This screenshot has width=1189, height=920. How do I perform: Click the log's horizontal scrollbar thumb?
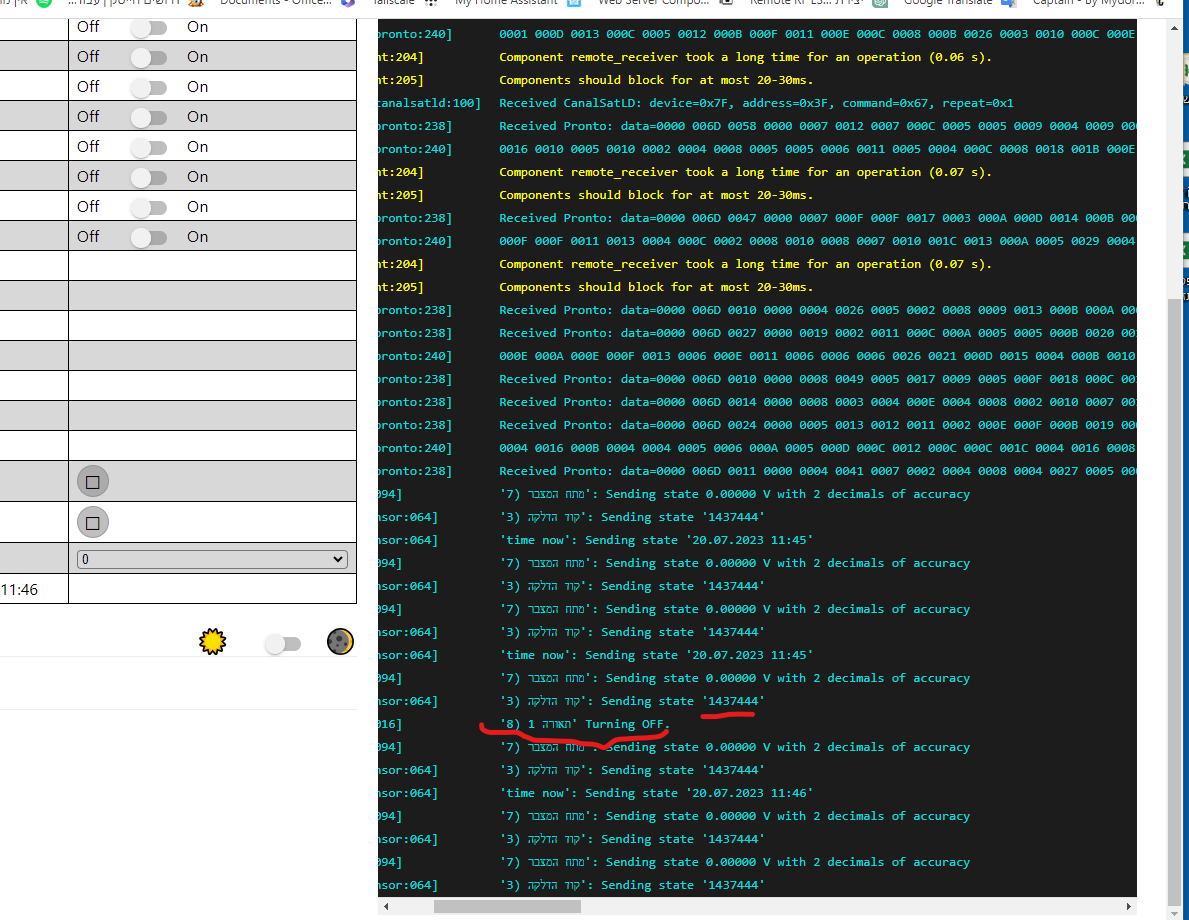point(507,907)
